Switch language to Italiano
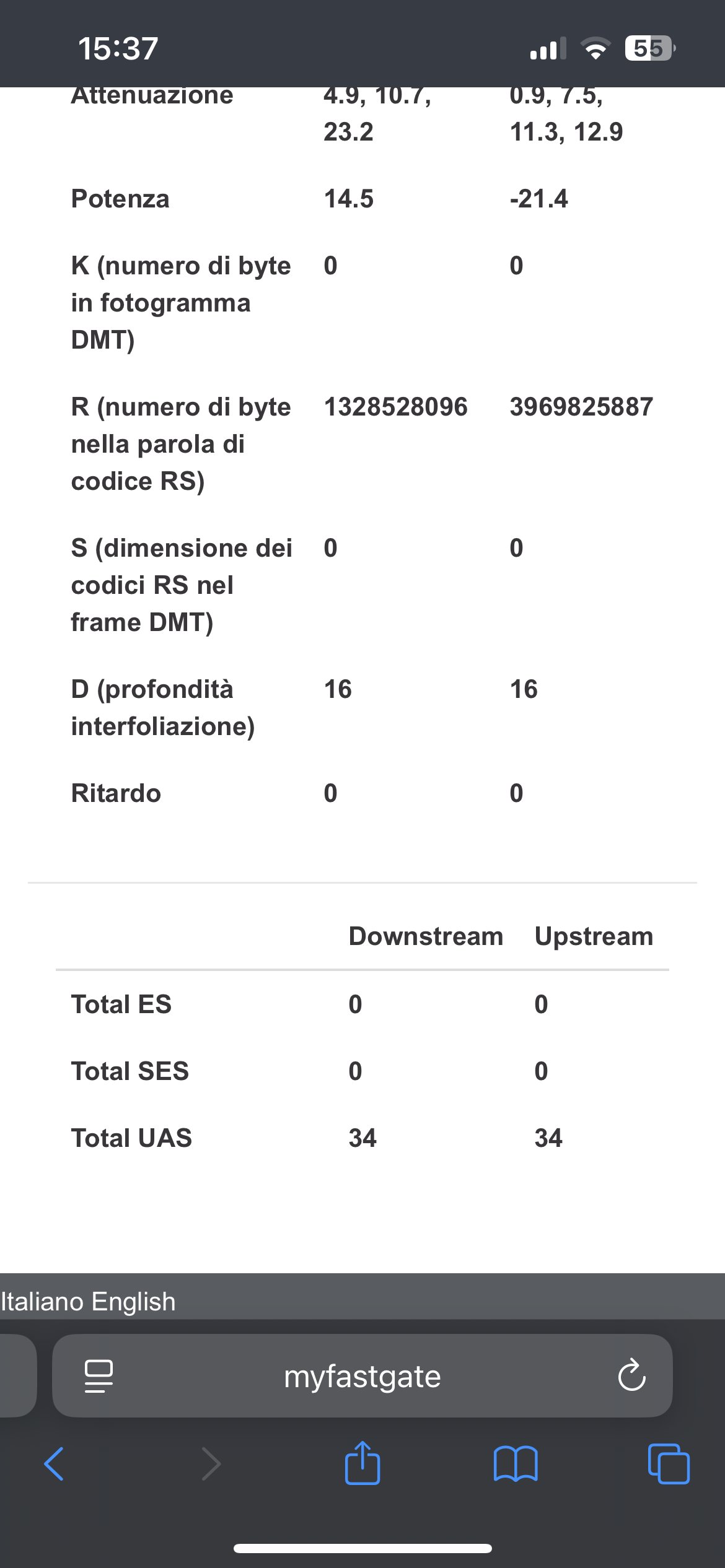 click(42, 1302)
